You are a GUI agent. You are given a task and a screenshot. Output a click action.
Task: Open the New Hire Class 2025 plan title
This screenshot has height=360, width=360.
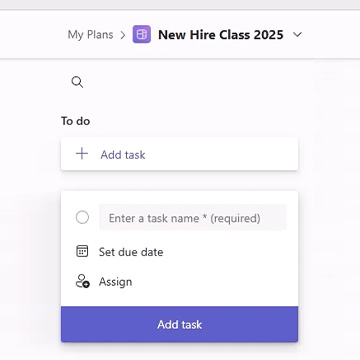[221, 35]
